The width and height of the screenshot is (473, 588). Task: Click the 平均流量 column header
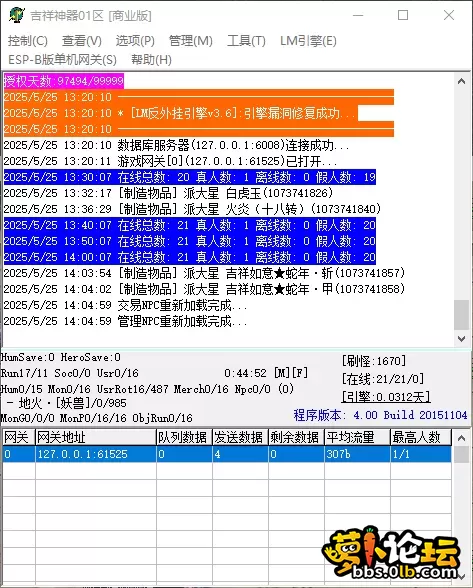pyautogui.click(x=357, y=437)
